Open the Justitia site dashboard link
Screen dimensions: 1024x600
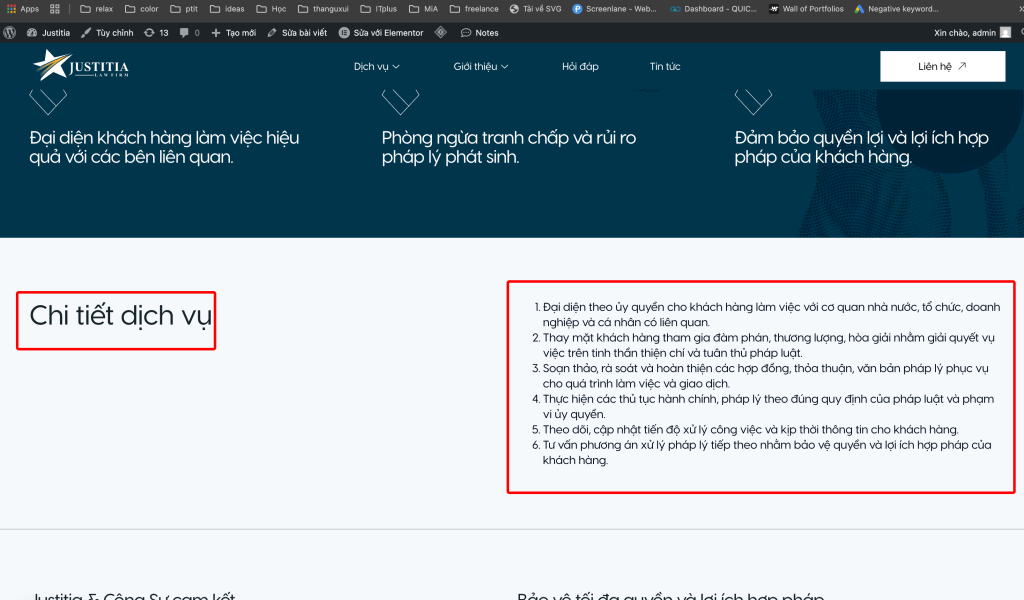[x=49, y=32]
